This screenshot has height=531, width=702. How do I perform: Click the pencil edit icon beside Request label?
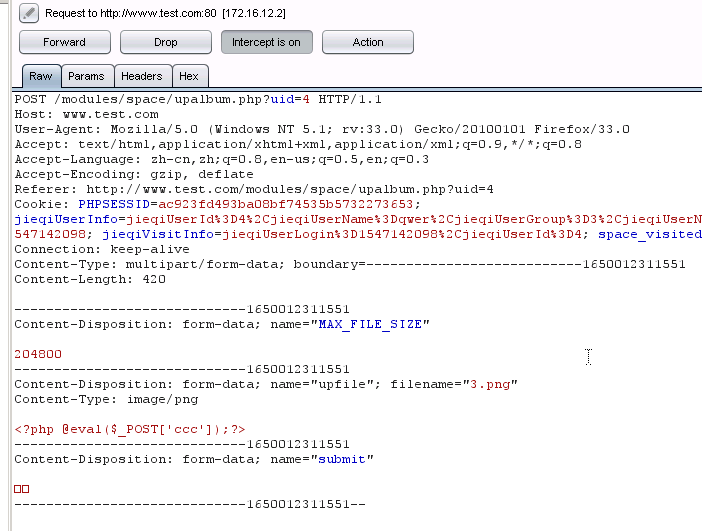[29, 13]
